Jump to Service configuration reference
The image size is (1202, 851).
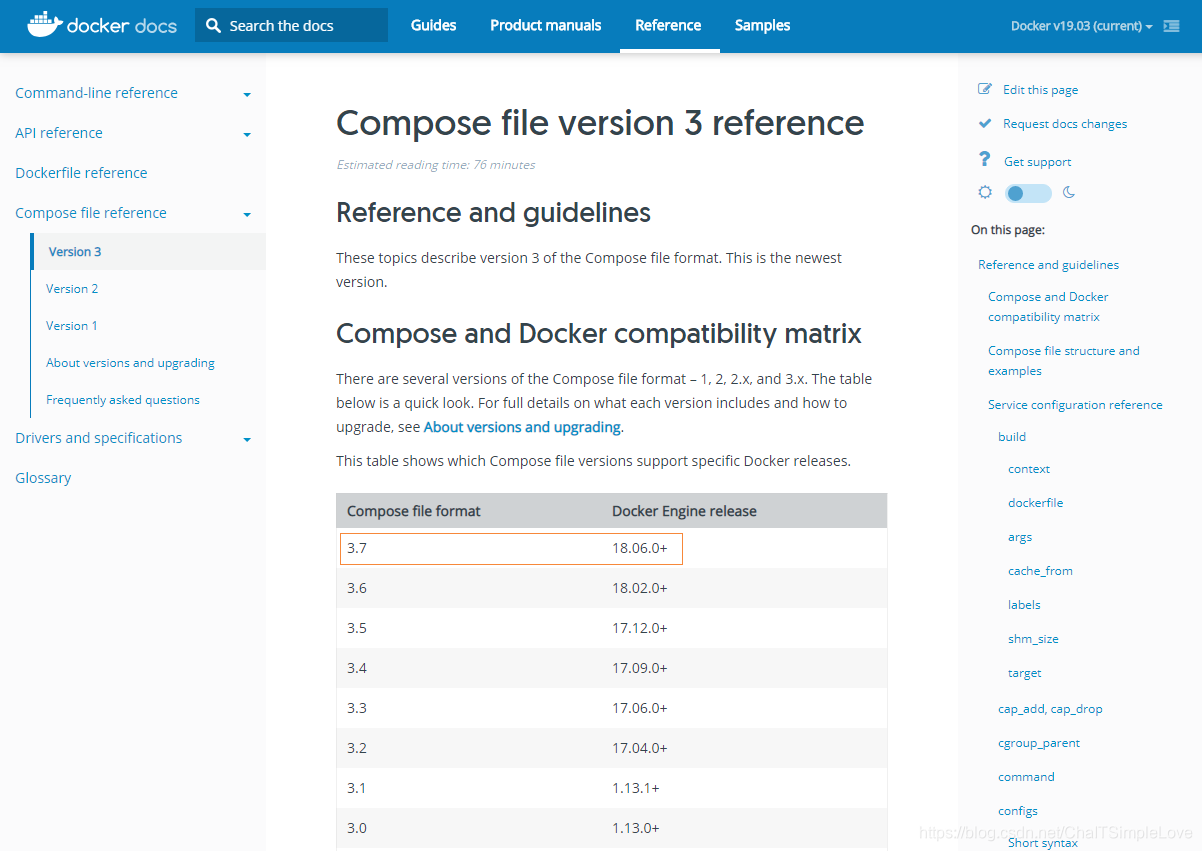coord(1075,405)
